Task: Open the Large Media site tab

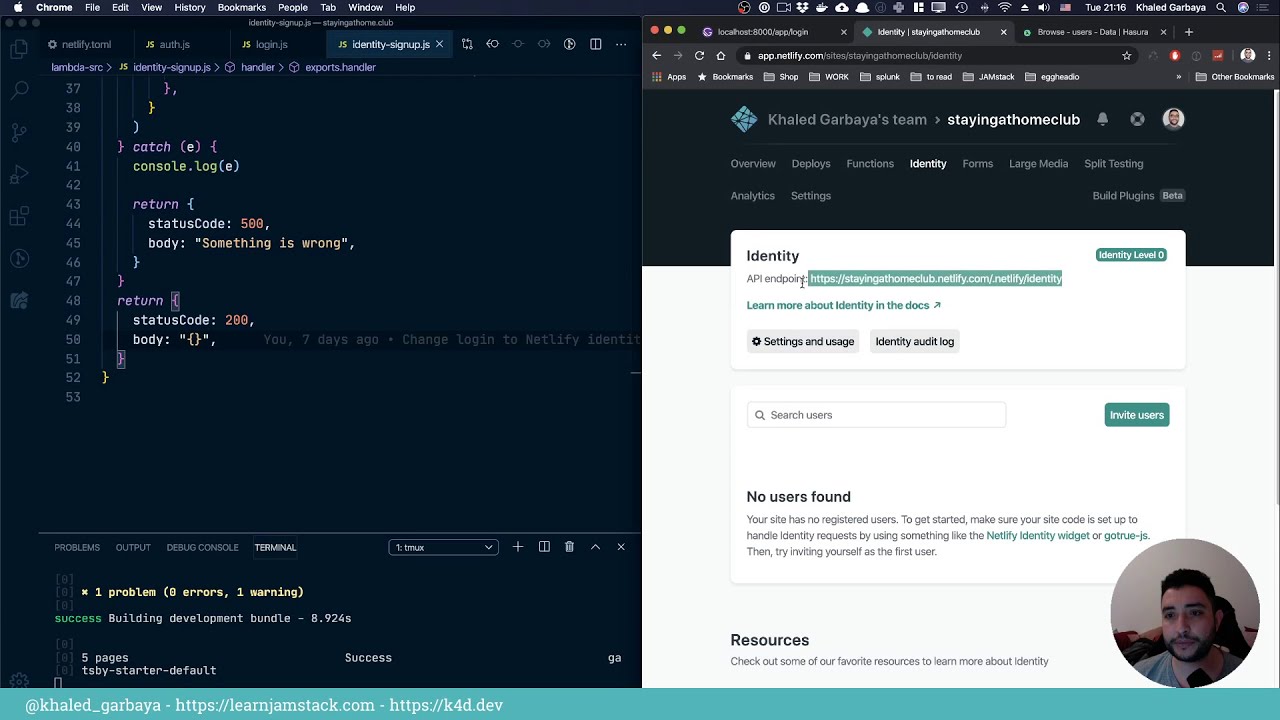Action: [x=1038, y=164]
